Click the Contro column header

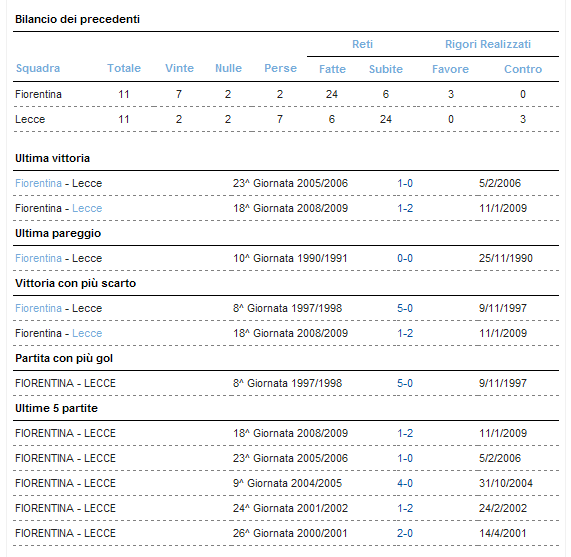523,69
